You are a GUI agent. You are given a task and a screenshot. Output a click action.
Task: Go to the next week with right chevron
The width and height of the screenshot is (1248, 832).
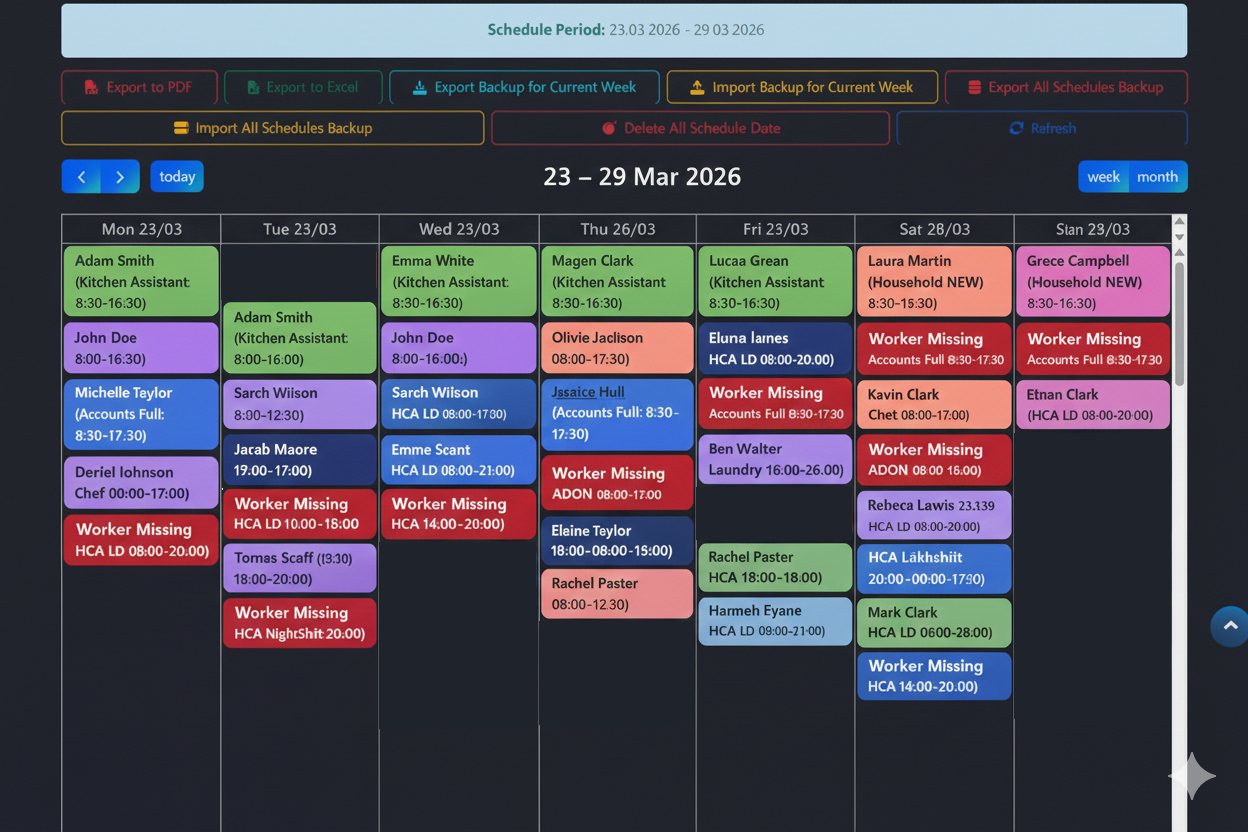[x=120, y=177]
